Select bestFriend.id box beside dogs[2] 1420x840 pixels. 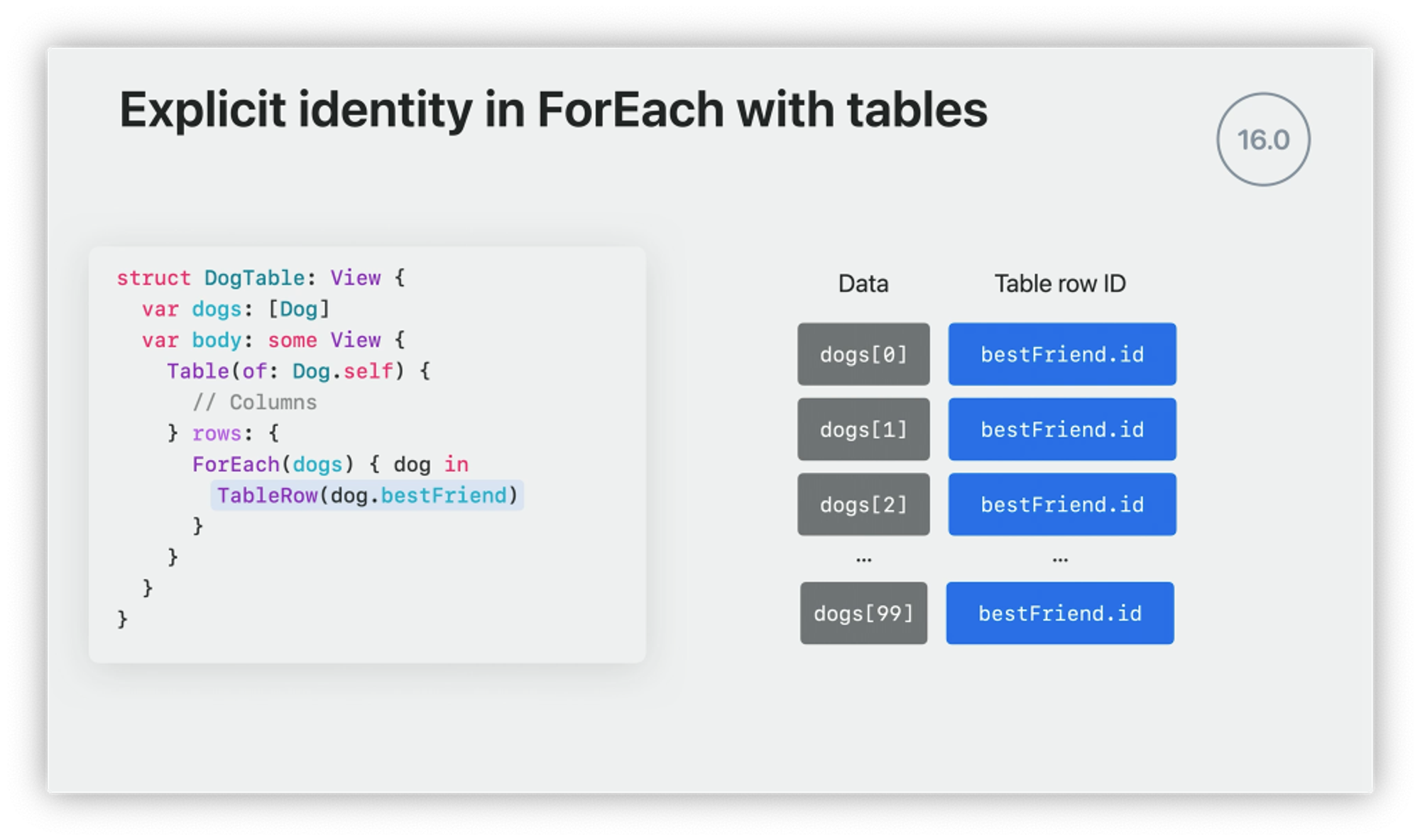[1062, 505]
